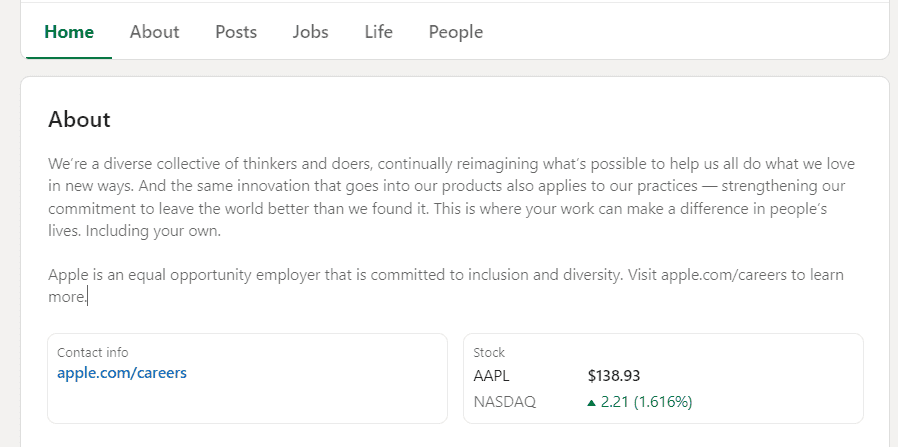Open the About tab
This screenshot has height=447, width=898.
[154, 32]
